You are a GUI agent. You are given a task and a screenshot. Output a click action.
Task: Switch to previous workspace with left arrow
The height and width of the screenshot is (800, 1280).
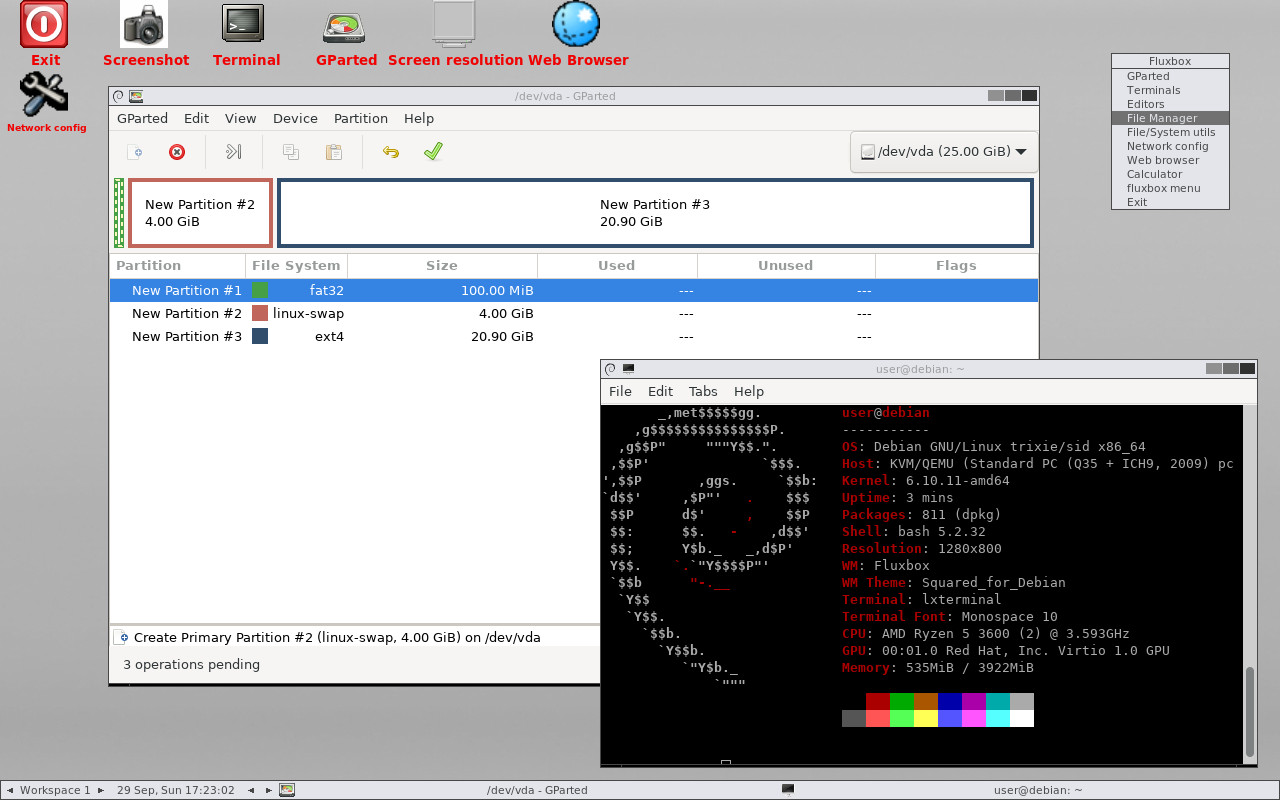(10, 790)
